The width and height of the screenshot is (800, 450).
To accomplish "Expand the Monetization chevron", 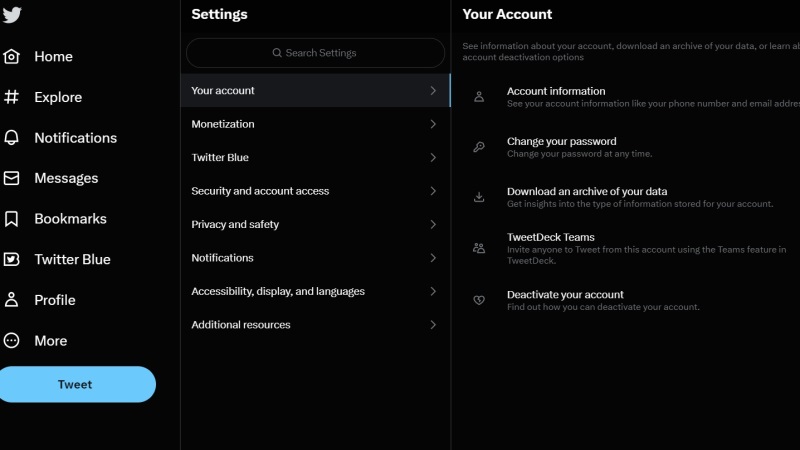I will [x=433, y=124].
